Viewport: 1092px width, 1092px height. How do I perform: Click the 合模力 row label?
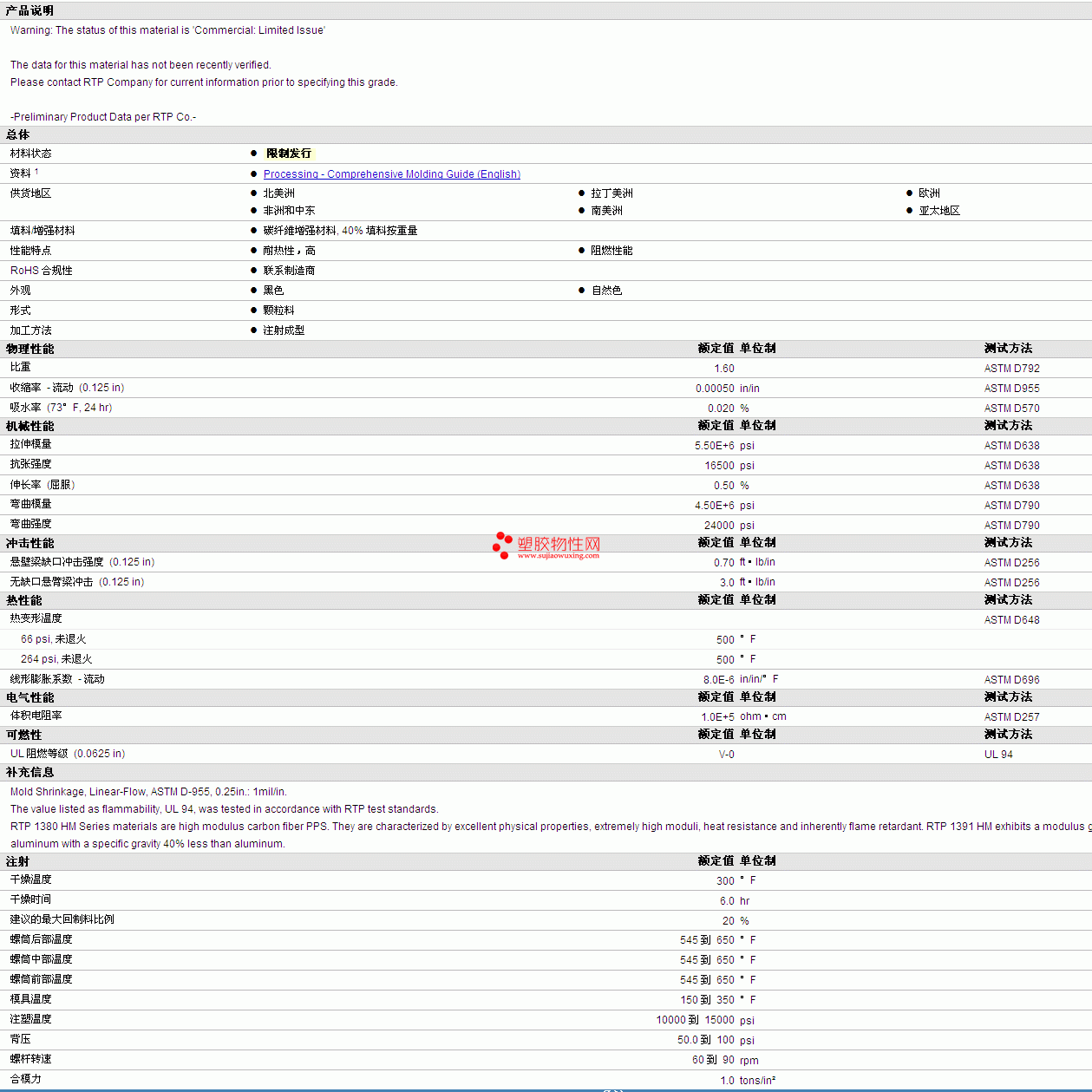pos(25,1079)
